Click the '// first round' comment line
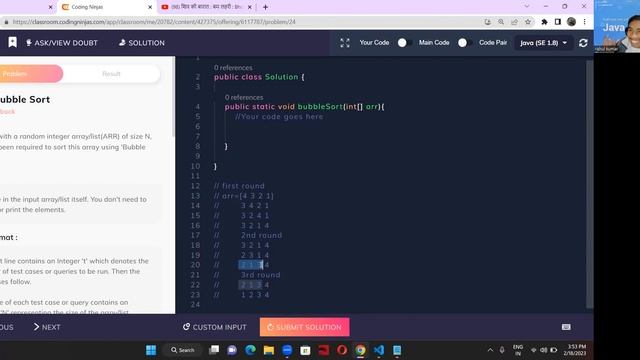Image resolution: width=640 pixels, height=360 pixels. click(x=239, y=186)
